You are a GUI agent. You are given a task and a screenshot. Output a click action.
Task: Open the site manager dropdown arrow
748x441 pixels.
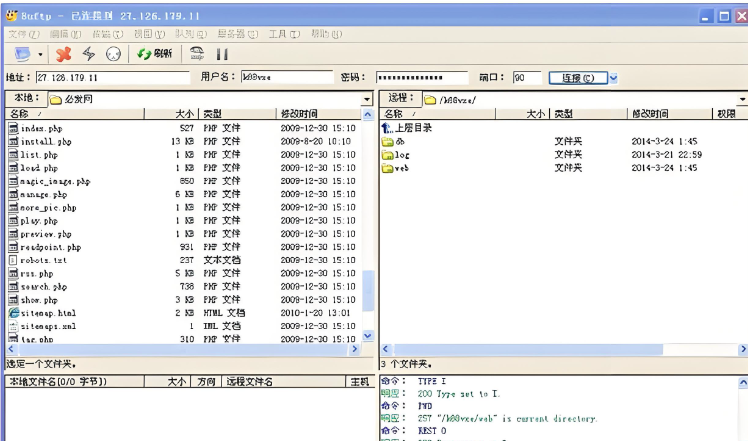40,55
